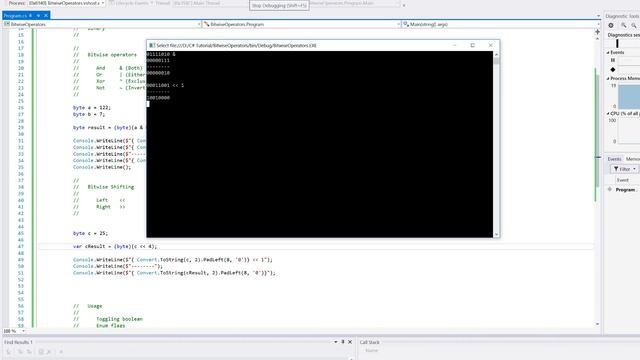
Task: Pin the Find Results 1 panel
Action: point(343,342)
